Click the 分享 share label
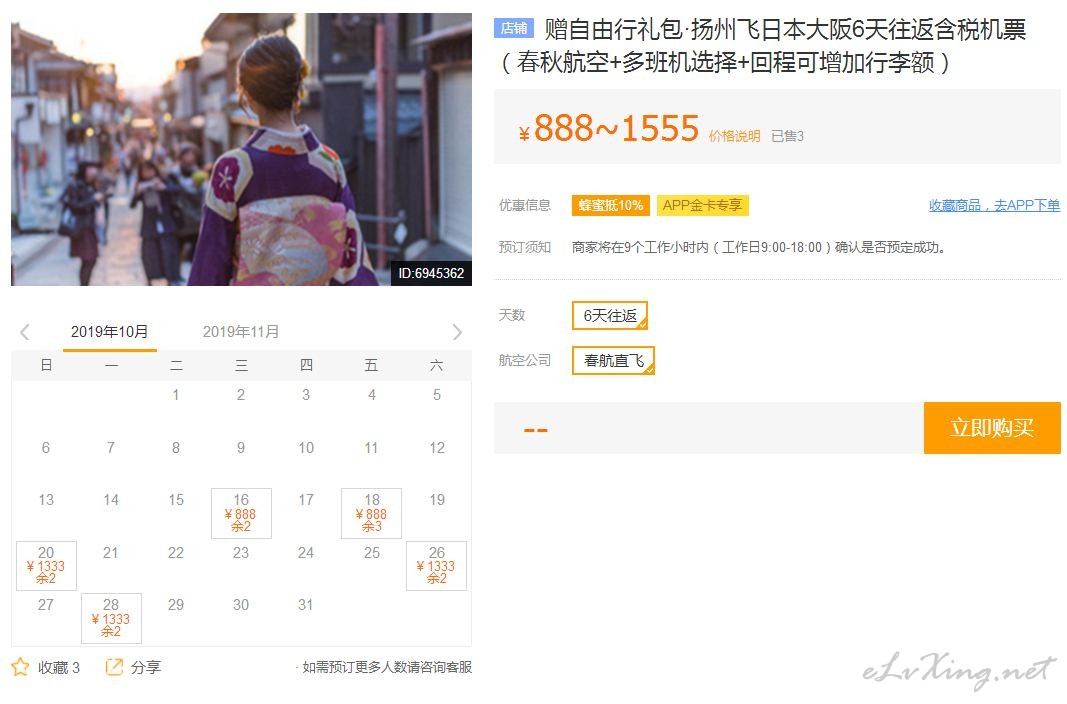This screenshot has width=1067, height=704. 146,667
